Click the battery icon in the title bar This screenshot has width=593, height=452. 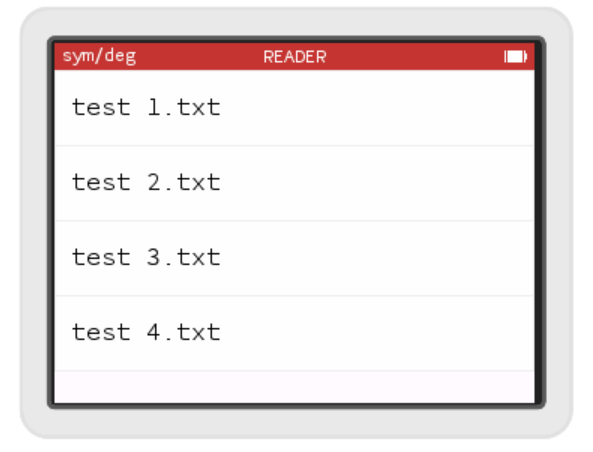point(515,57)
